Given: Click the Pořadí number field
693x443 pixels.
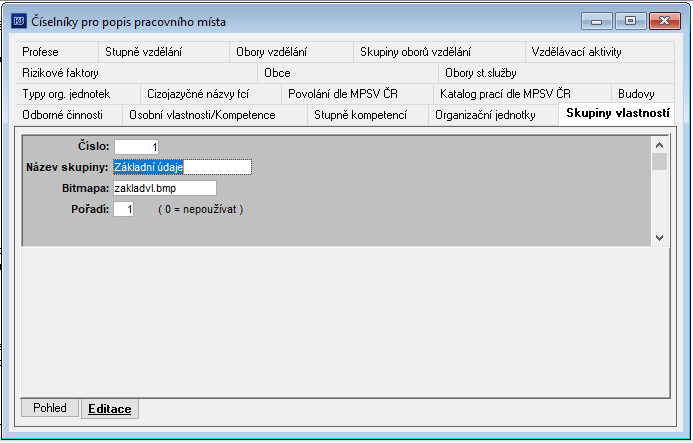Looking at the screenshot, I should click(123, 209).
